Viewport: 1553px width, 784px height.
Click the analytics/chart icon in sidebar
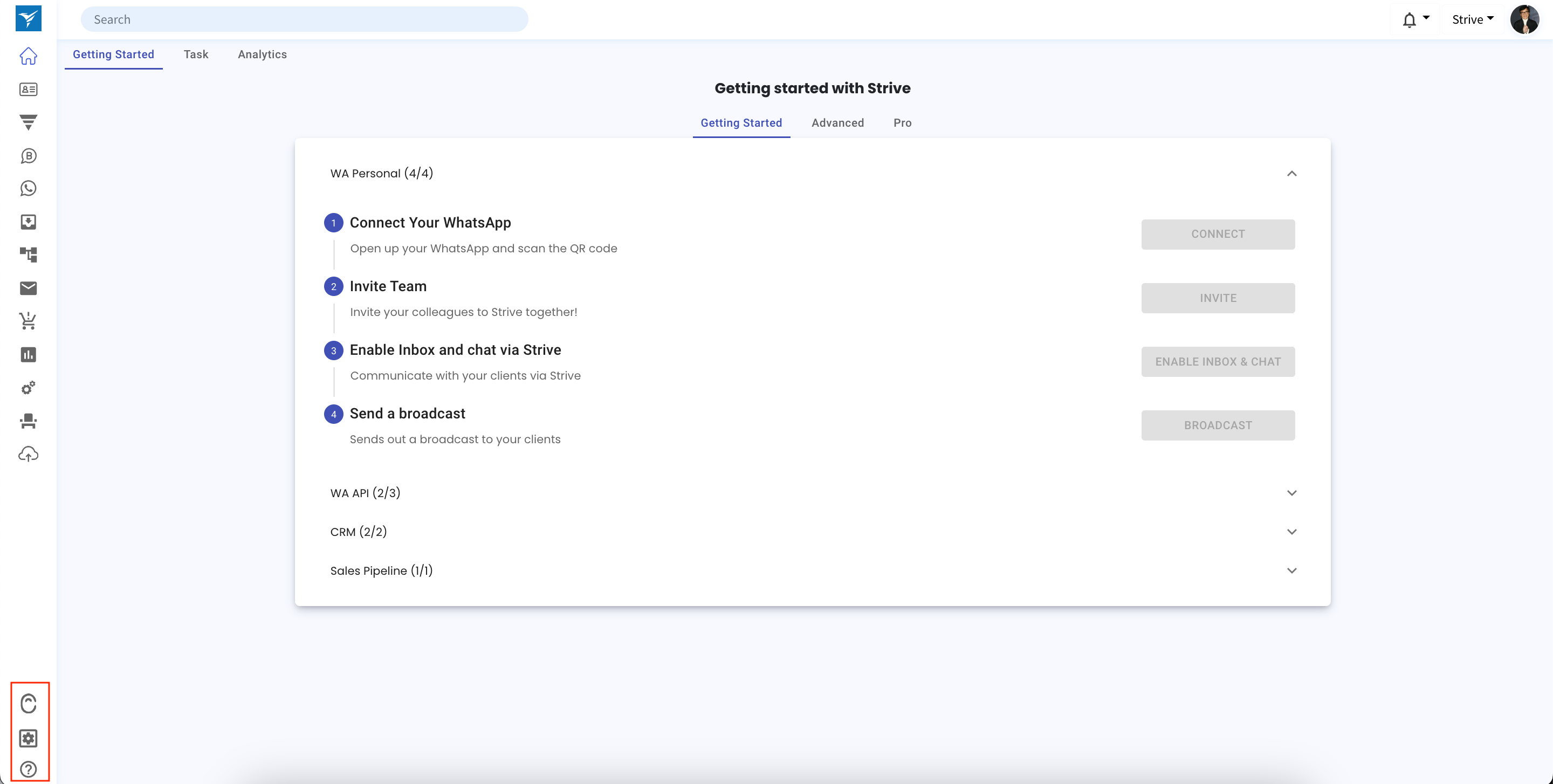pyautogui.click(x=28, y=354)
